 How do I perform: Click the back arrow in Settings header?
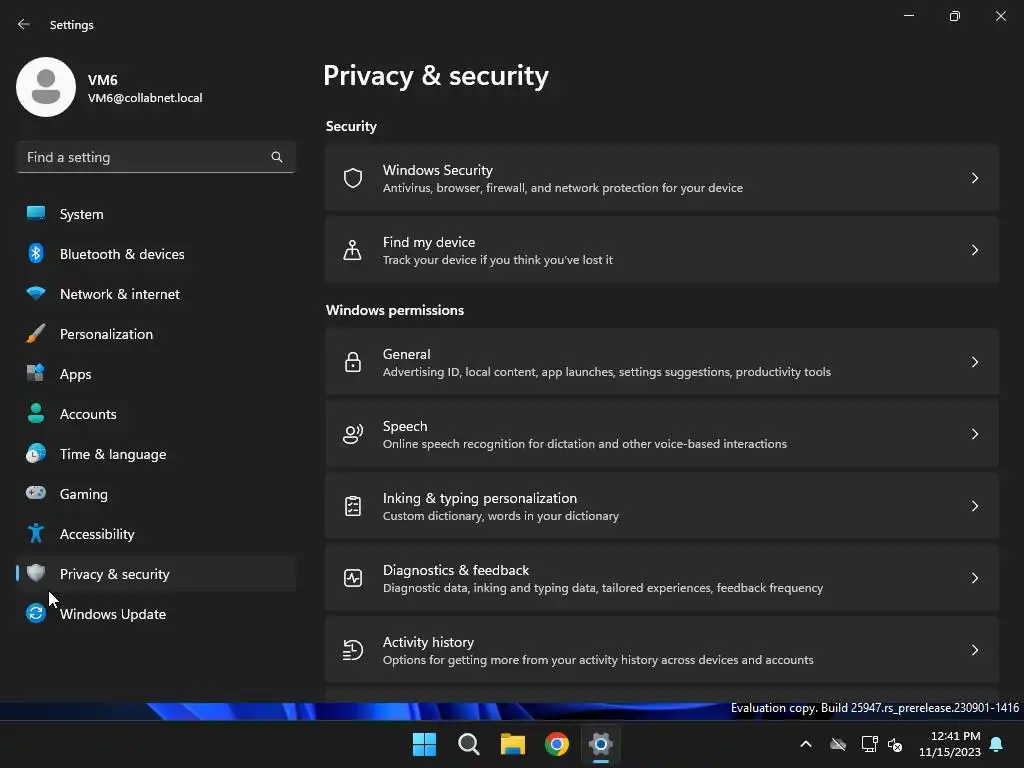pos(24,24)
